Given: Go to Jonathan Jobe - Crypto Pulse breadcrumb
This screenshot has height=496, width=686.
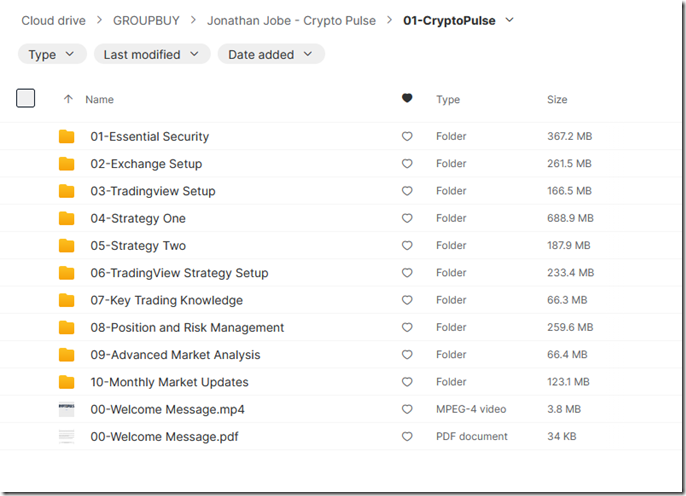Looking at the screenshot, I should (x=291, y=21).
